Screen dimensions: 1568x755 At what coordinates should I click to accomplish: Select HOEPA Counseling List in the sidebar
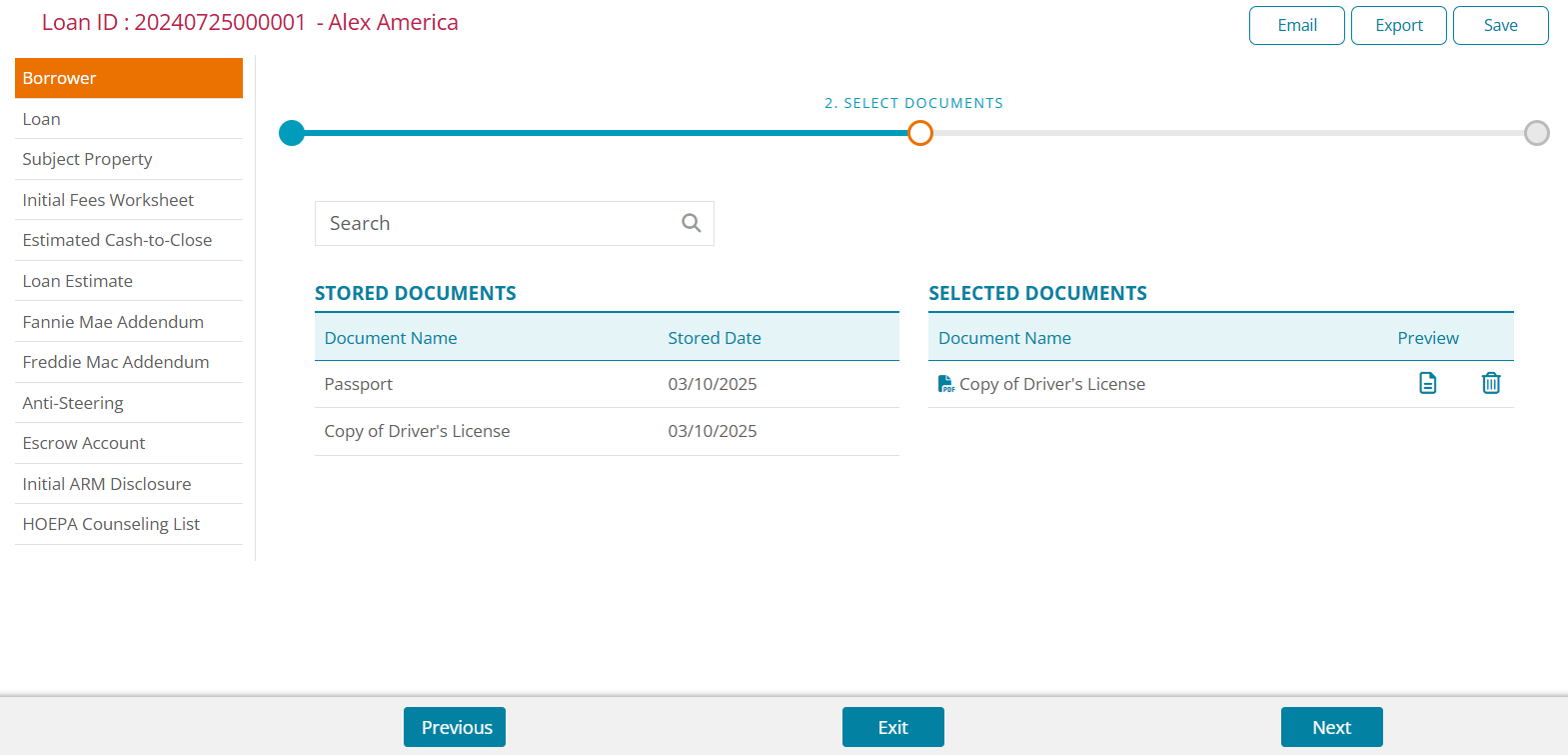coord(129,524)
